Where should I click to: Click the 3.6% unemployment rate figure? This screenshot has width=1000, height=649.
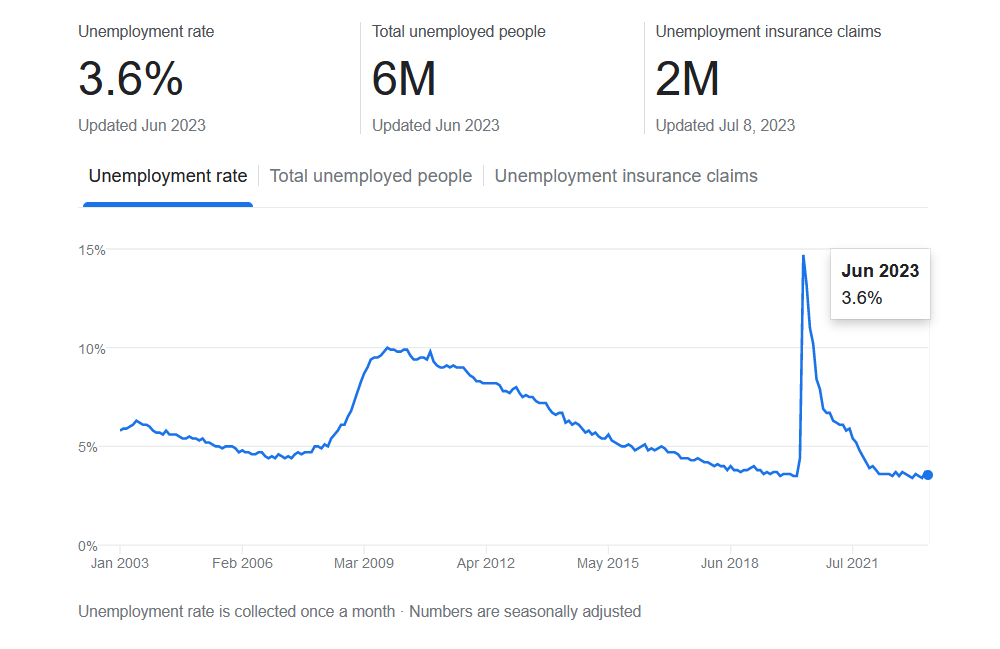click(x=131, y=79)
